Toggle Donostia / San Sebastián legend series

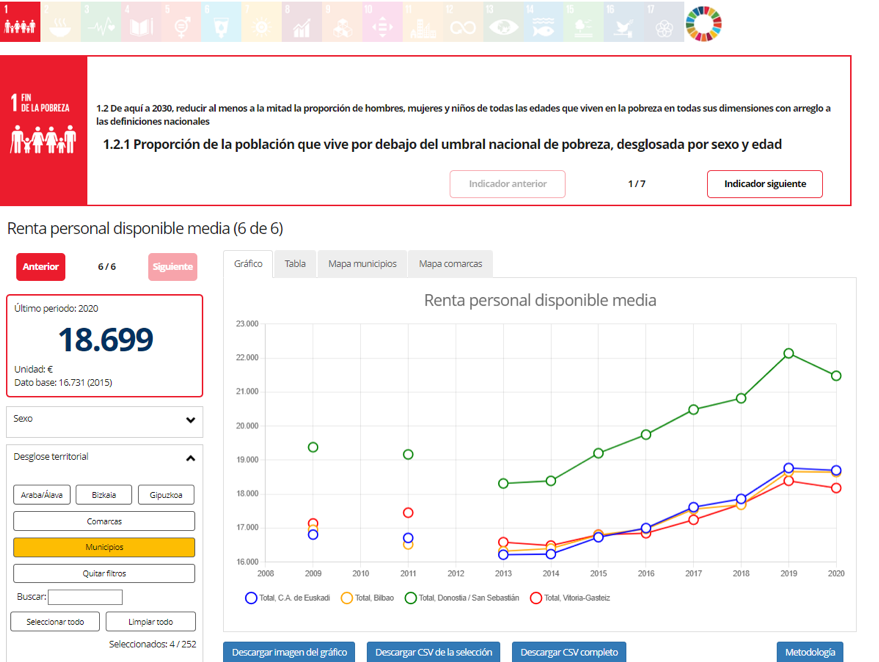[x=462, y=598]
